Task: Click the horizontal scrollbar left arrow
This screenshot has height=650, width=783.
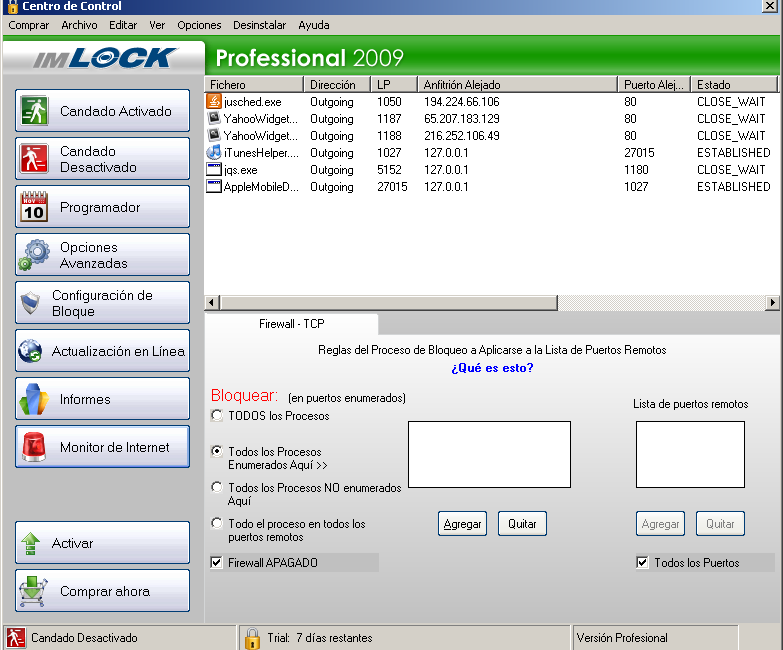Action: 212,303
